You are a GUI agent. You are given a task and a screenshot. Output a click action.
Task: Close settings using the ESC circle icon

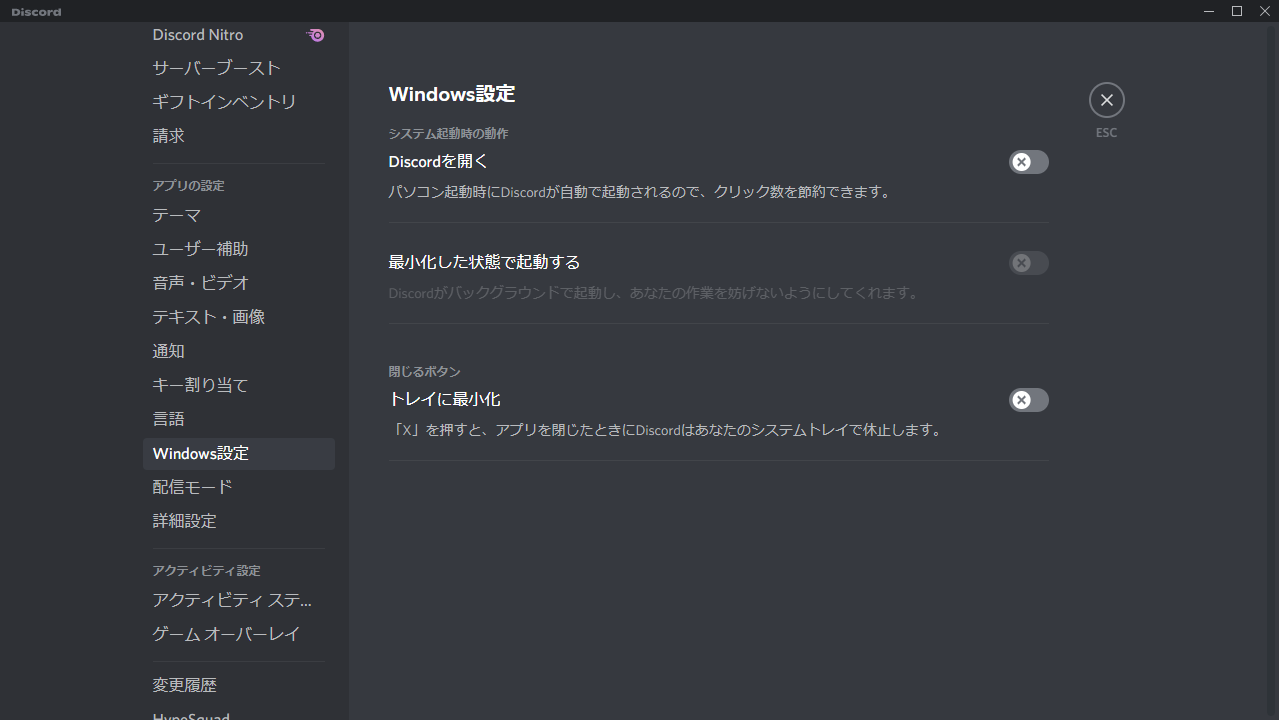coord(1106,100)
